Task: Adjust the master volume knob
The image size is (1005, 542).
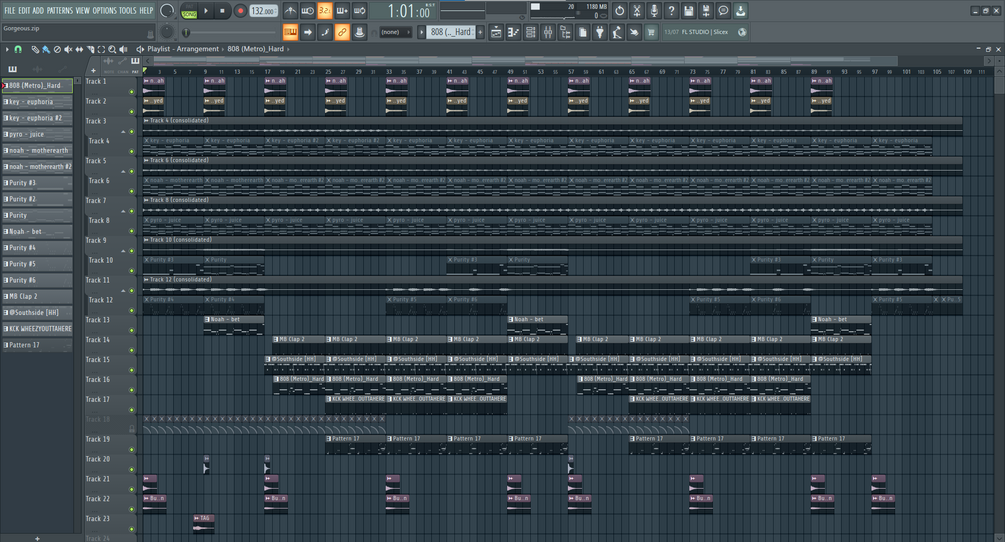Action: (x=167, y=11)
